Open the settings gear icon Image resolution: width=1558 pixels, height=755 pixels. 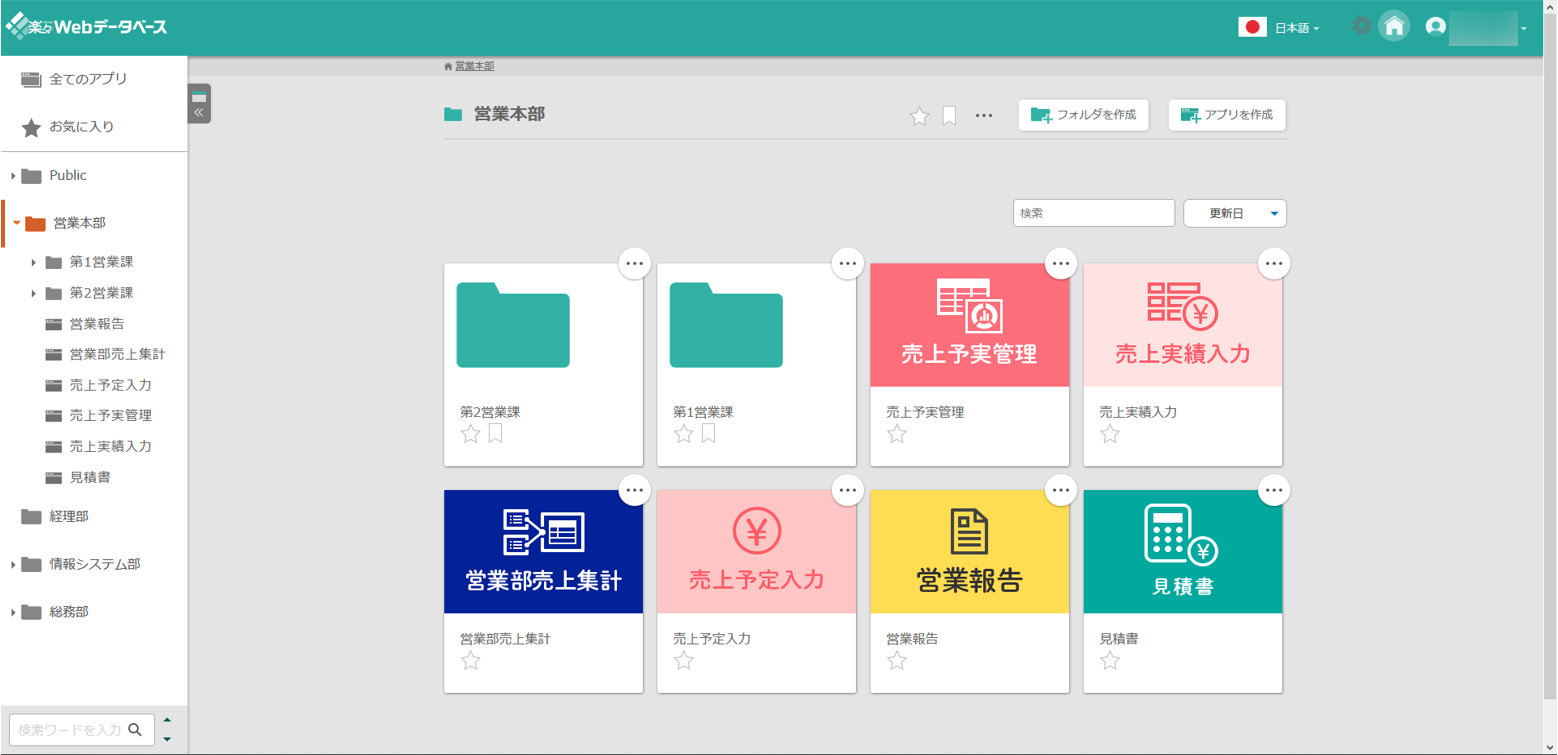(x=1362, y=26)
